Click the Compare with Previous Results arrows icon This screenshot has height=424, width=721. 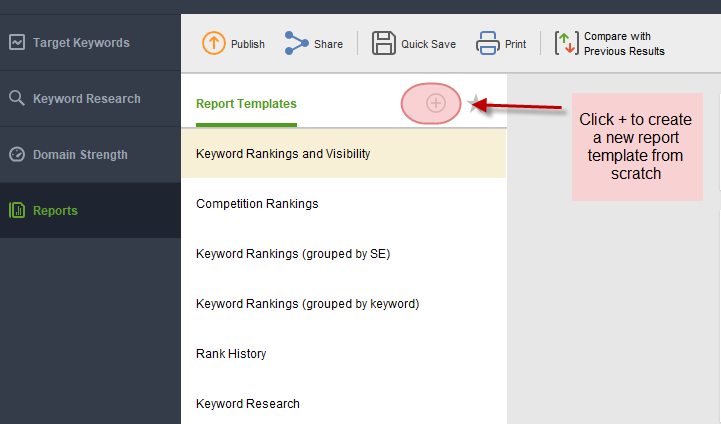[x=566, y=43]
